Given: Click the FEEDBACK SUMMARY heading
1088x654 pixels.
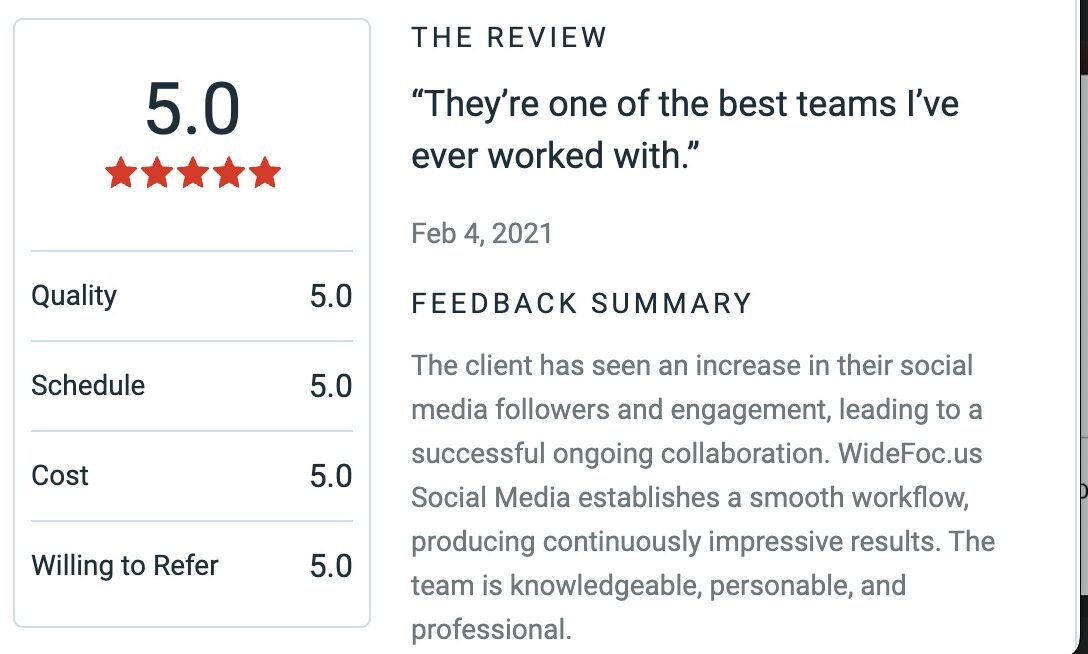Looking at the screenshot, I should tap(581, 304).
